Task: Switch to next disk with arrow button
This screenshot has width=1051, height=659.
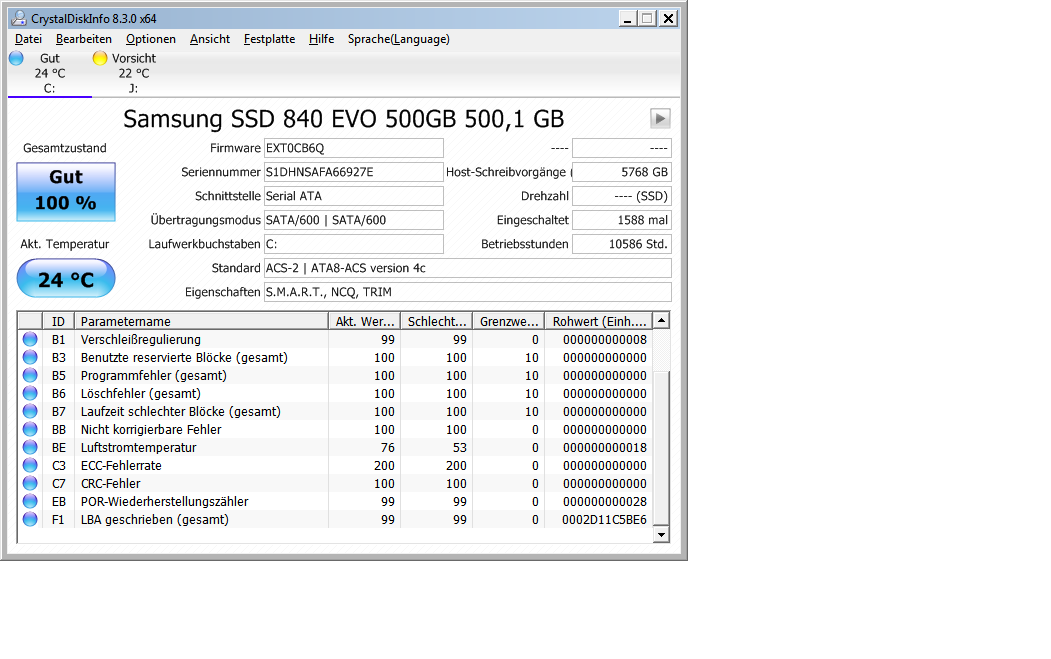Action: (x=660, y=119)
